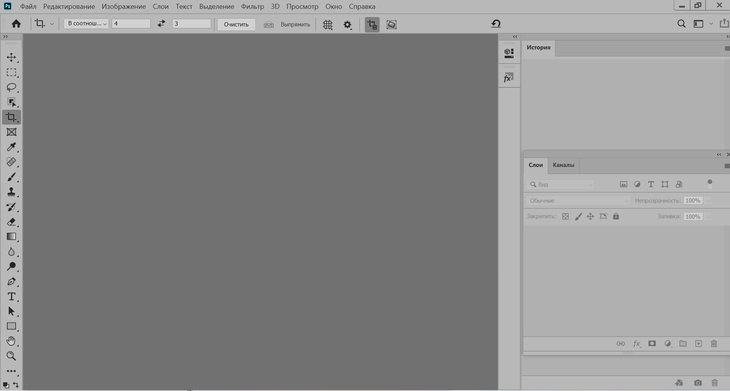Click the Home button in options bar
Image resolution: width=730 pixels, height=391 pixels.
[16, 24]
